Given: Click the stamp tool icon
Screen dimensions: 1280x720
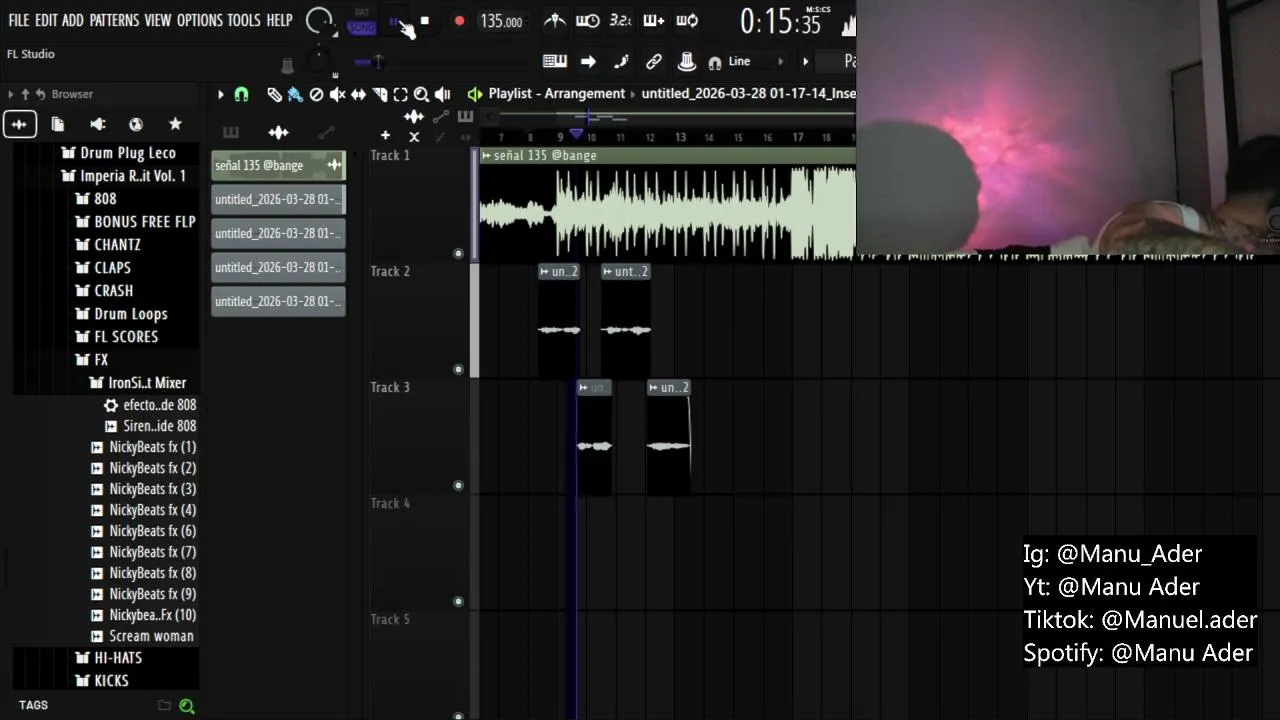Looking at the screenshot, I should (687, 62).
